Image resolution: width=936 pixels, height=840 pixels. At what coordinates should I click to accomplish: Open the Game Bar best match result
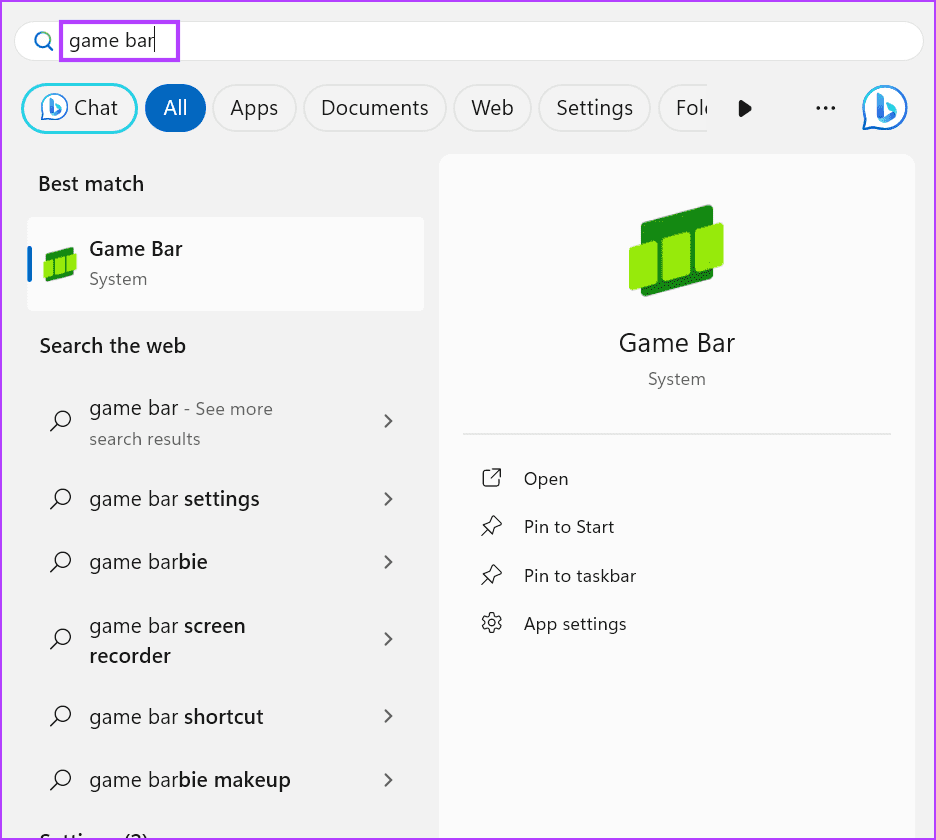point(226,264)
